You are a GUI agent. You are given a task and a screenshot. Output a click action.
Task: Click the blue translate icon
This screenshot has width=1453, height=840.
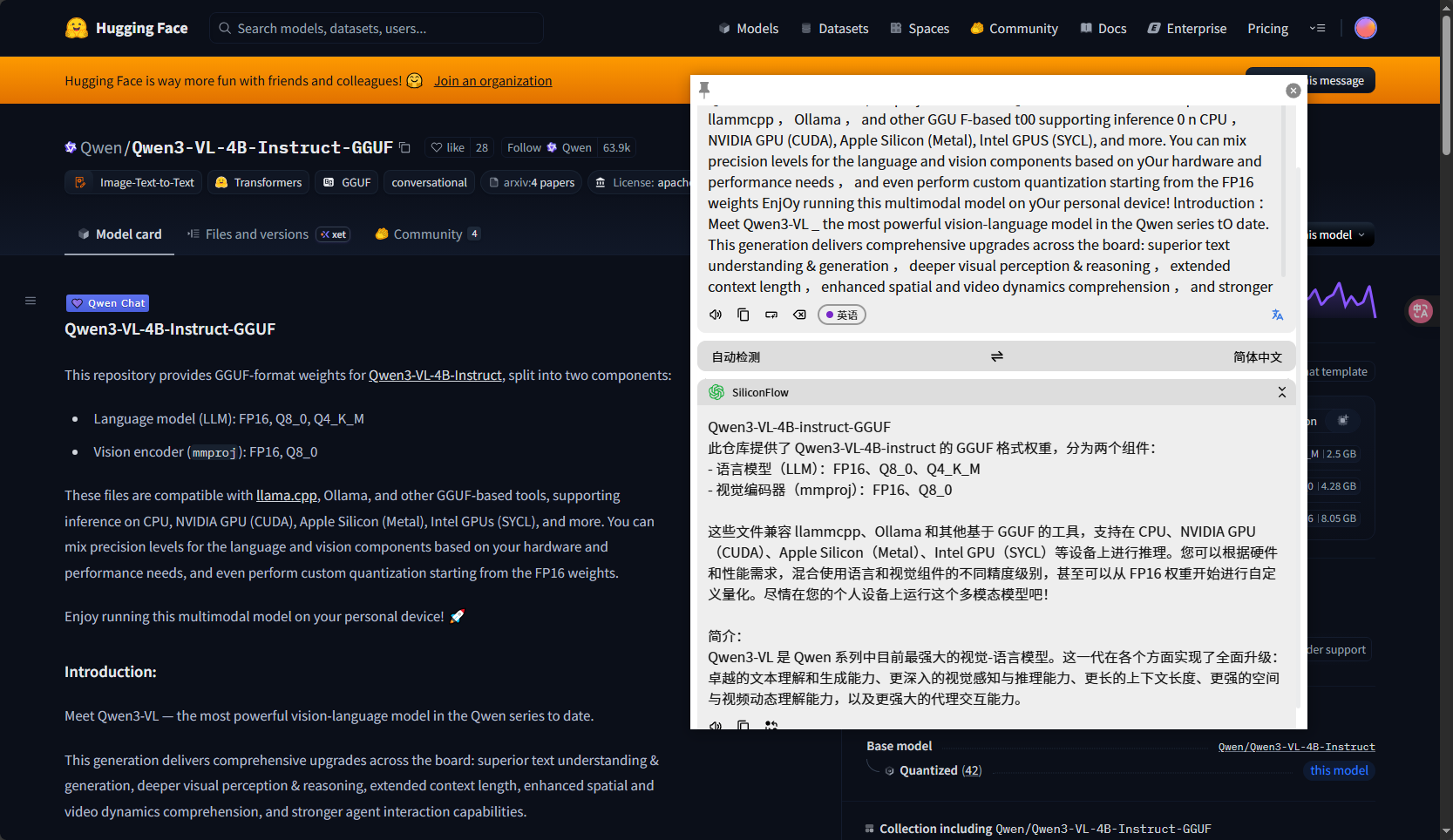pos(1277,315)
